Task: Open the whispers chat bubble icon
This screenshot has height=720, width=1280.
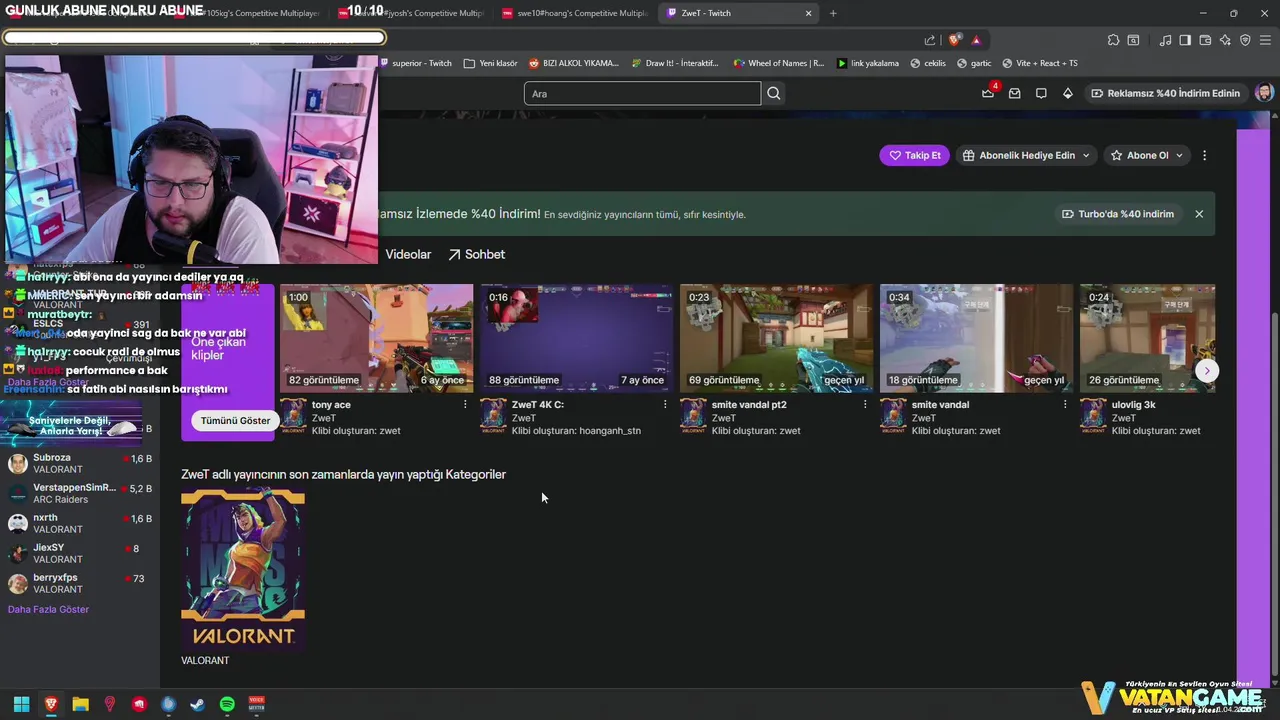Action: [x=1041, y=93]
